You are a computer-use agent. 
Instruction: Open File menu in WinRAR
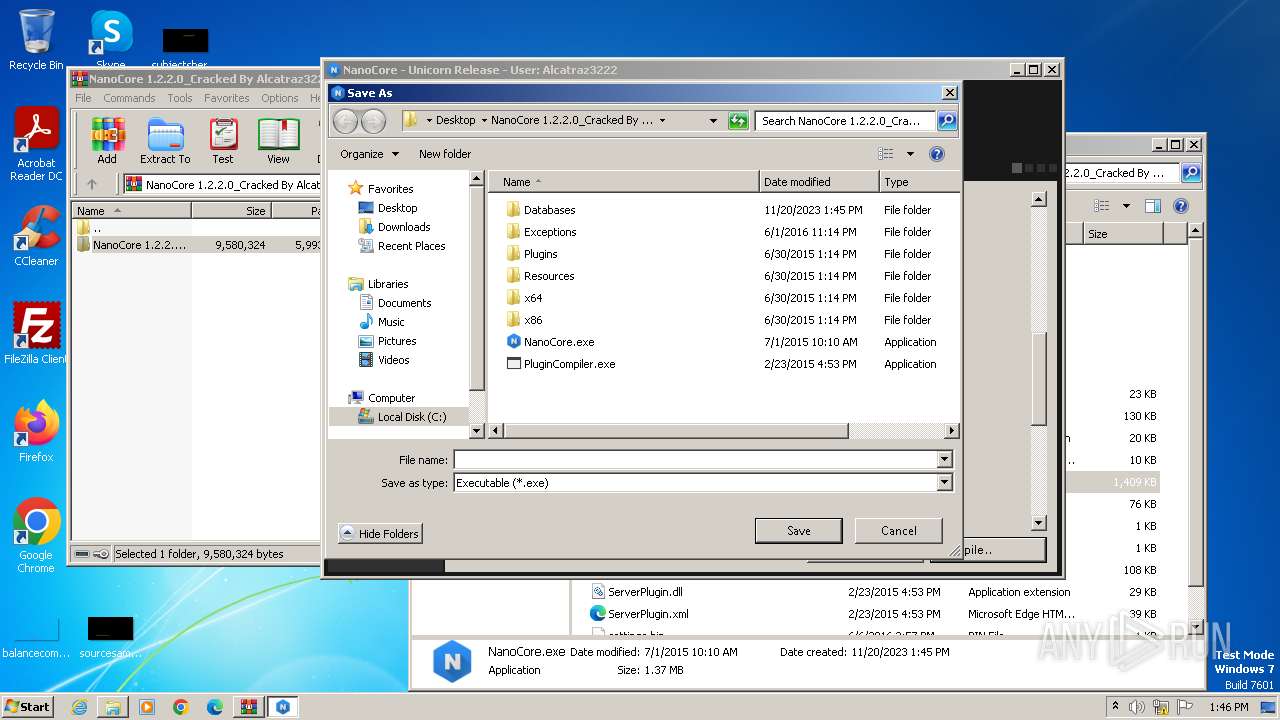coord(83,98)
